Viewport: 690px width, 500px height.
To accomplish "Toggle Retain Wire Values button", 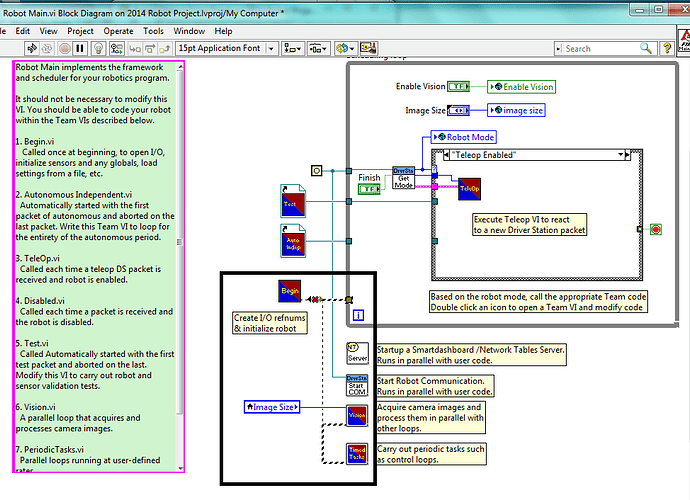I will pyautogui.click(x=117, y=48).
